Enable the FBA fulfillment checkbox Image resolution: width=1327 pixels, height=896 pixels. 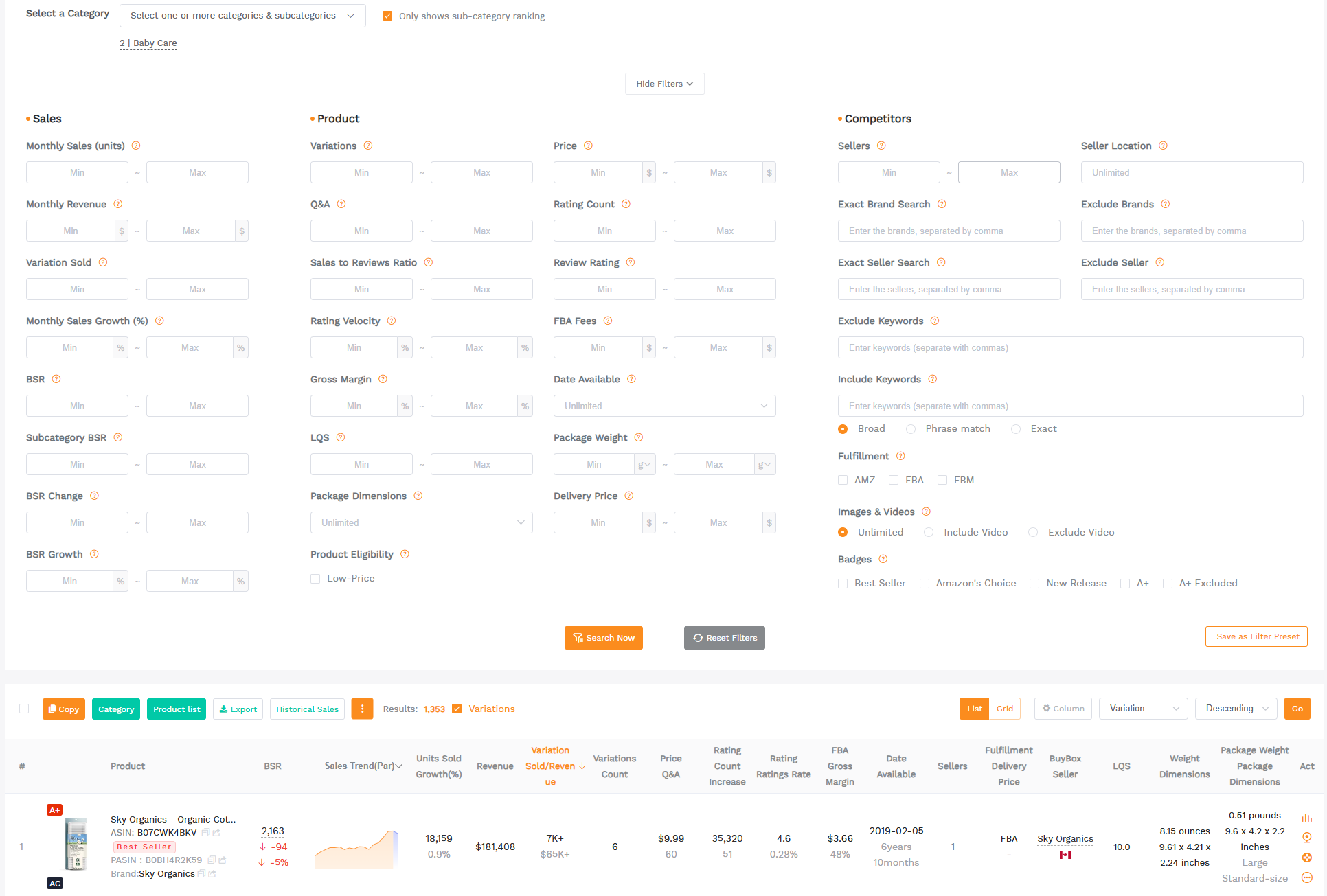click(x=894, y=479)
